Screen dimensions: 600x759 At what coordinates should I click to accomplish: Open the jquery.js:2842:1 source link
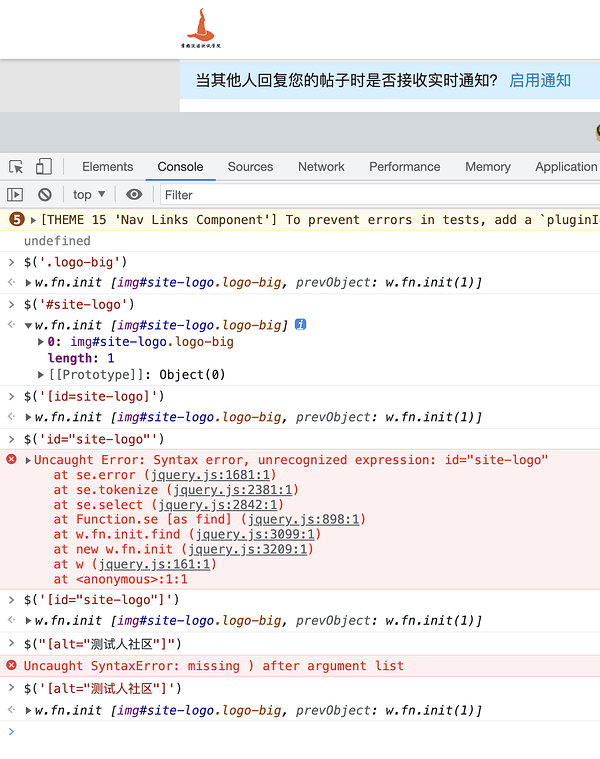(x=218, y=505)
